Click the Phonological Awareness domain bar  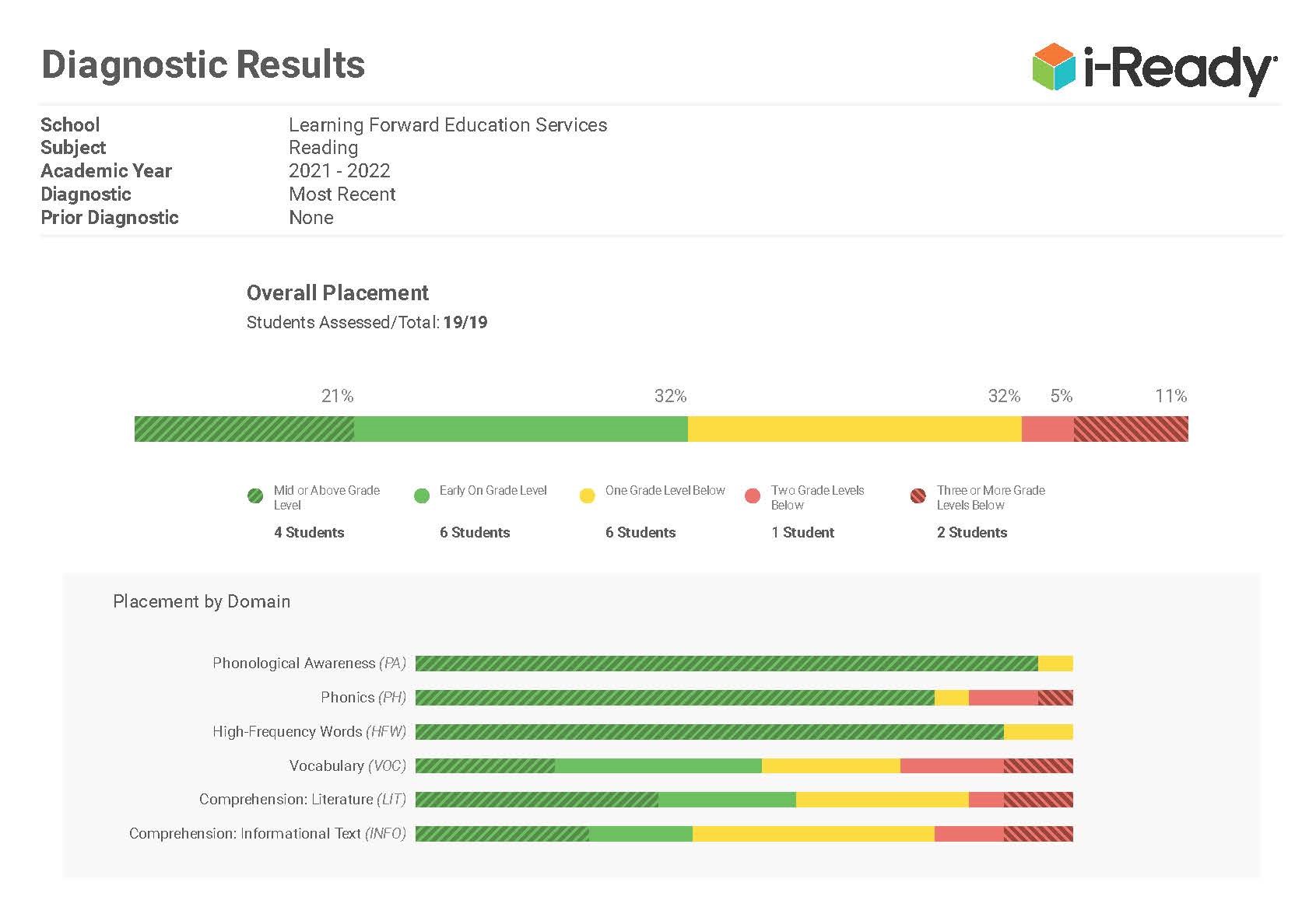coord(743,664)
